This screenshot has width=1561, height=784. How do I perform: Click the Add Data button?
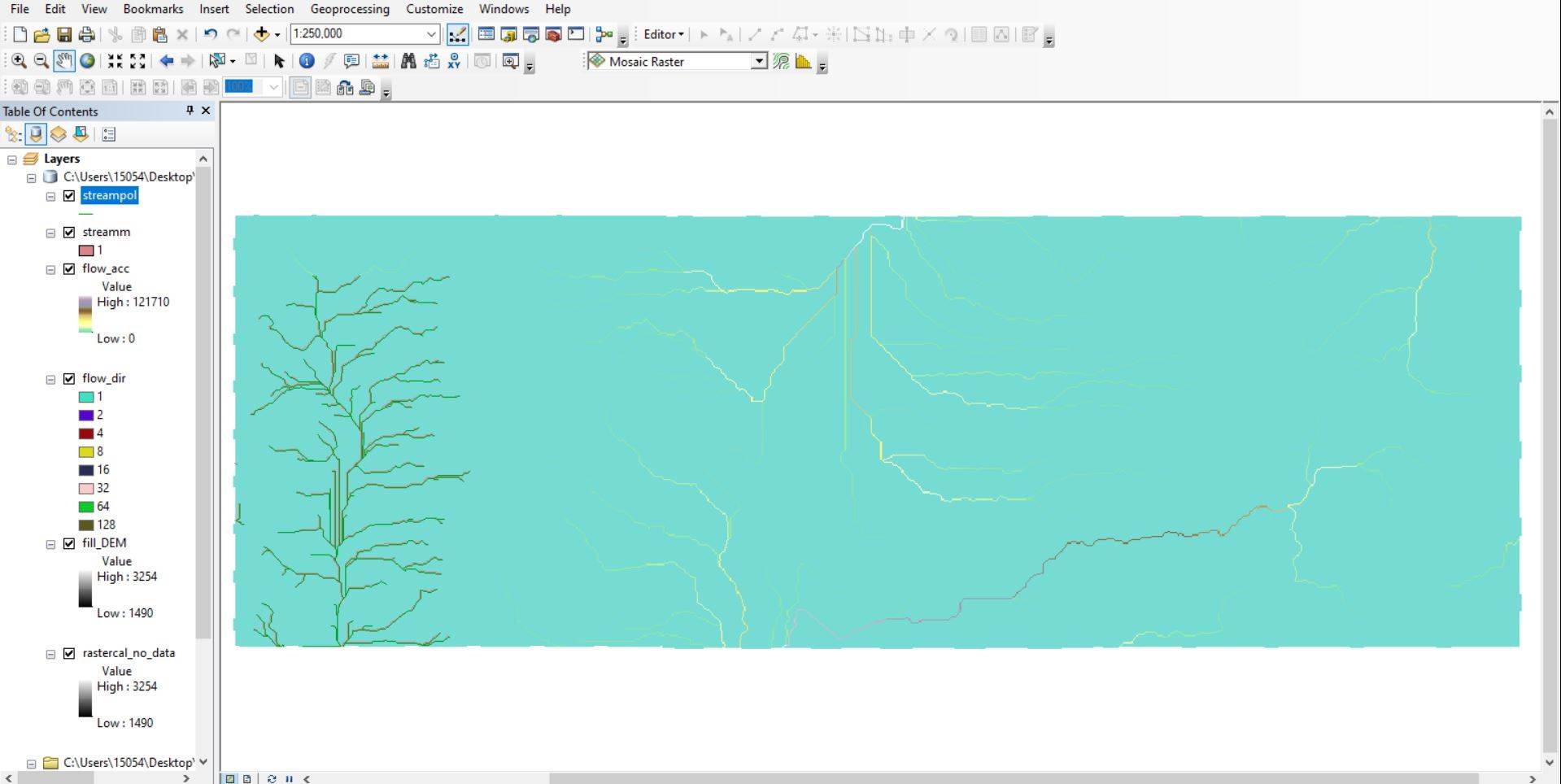click(x=261, y=34)
